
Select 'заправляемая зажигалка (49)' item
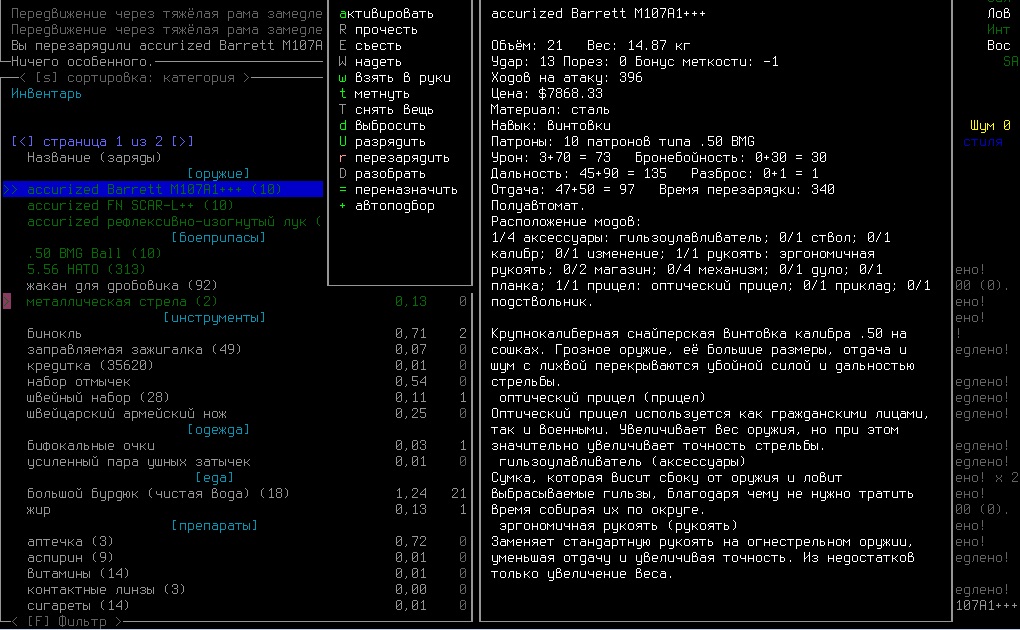[134, 349]
